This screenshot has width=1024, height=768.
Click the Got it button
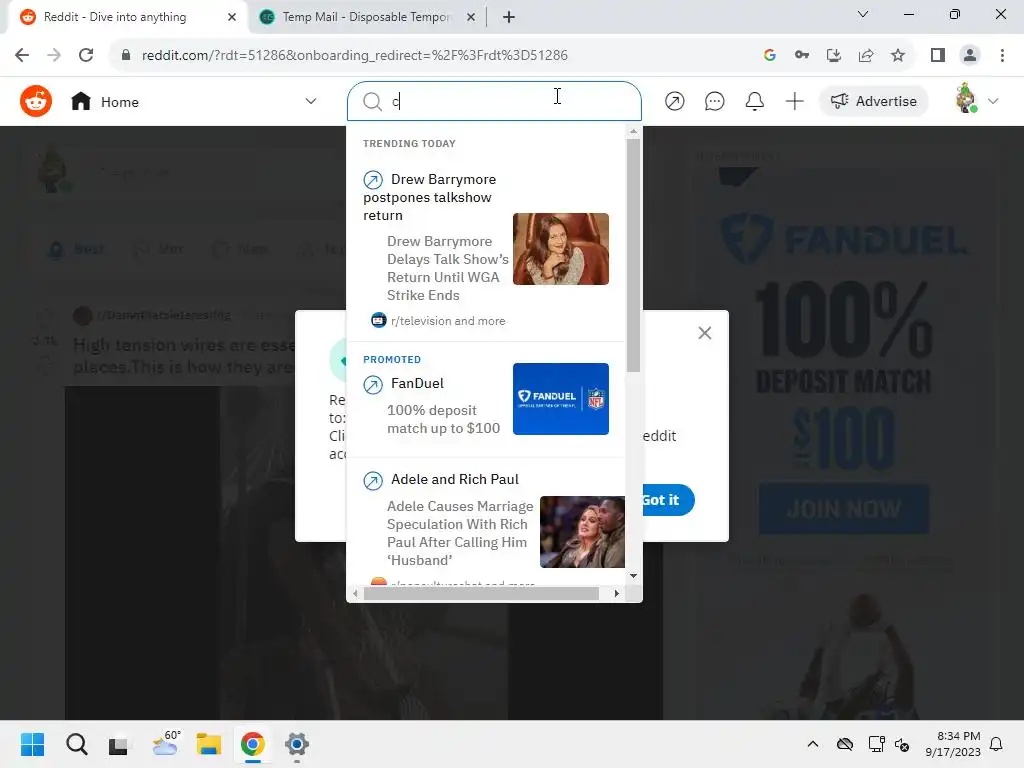tap(667, 500)
